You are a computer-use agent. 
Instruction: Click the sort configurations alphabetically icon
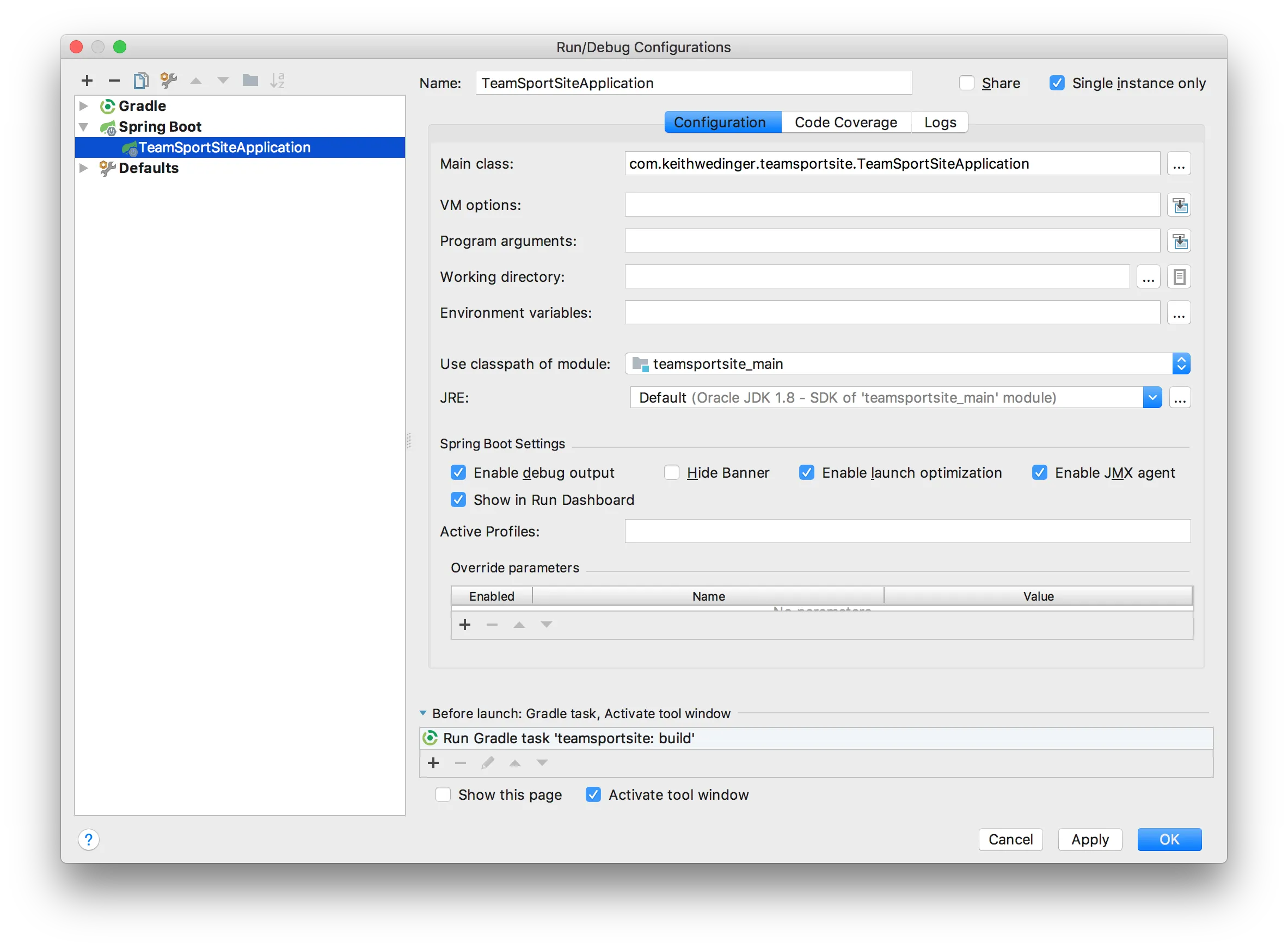click(x=277, y=81)
